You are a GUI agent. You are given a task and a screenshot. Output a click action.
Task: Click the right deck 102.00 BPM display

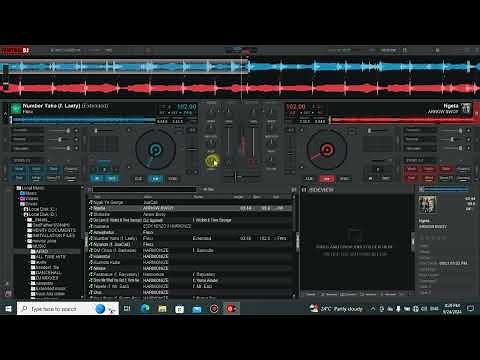[296, 107]
